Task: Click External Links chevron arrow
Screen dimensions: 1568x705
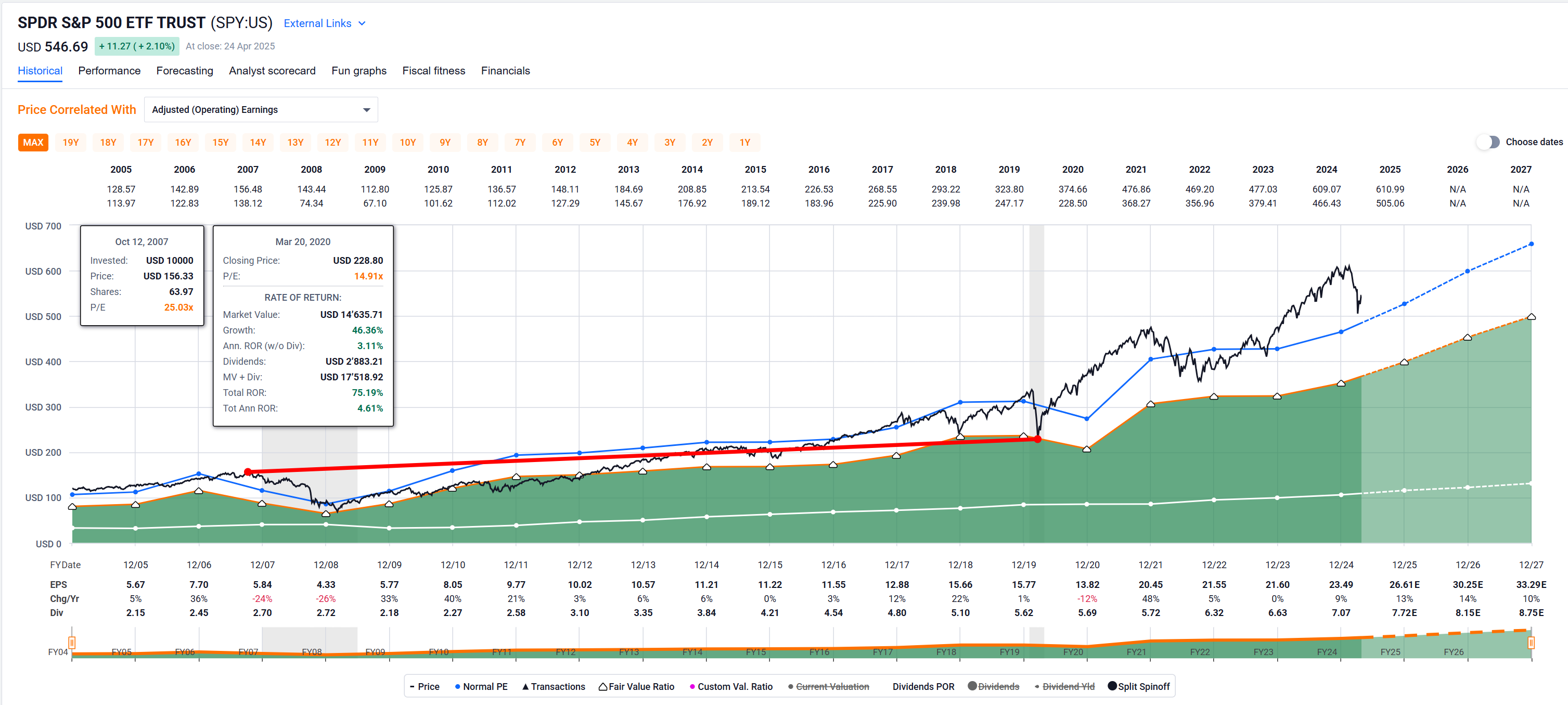Action: (362, 23)
